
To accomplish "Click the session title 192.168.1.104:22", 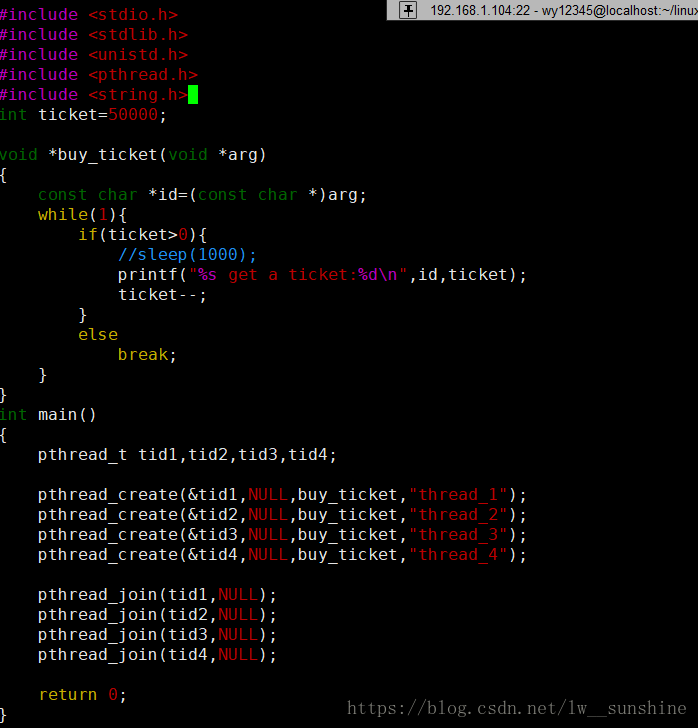I will click(x=480, y=10).
